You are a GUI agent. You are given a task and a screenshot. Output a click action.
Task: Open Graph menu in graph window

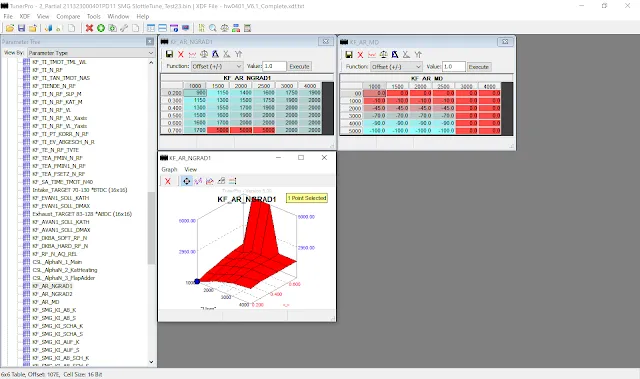point(169,169)
